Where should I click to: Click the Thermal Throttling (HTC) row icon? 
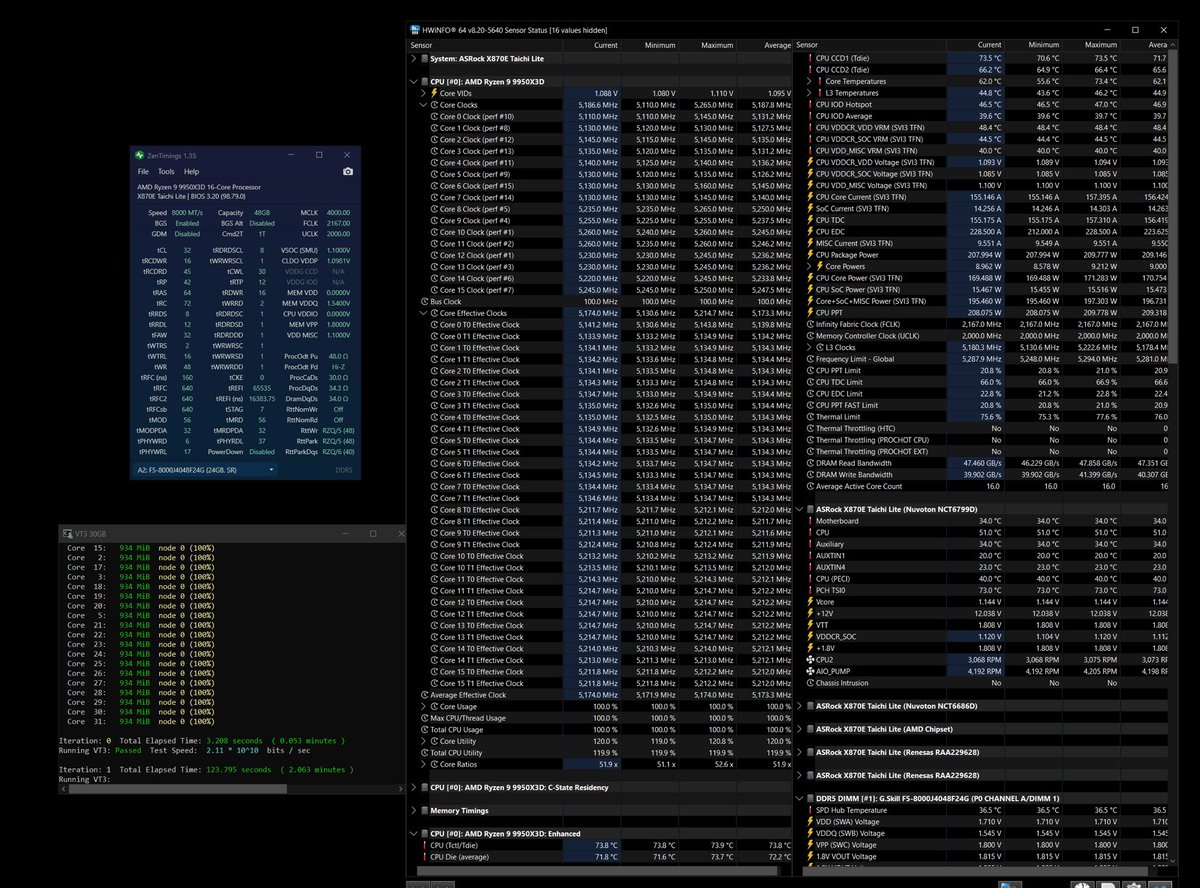coord(808,428)
